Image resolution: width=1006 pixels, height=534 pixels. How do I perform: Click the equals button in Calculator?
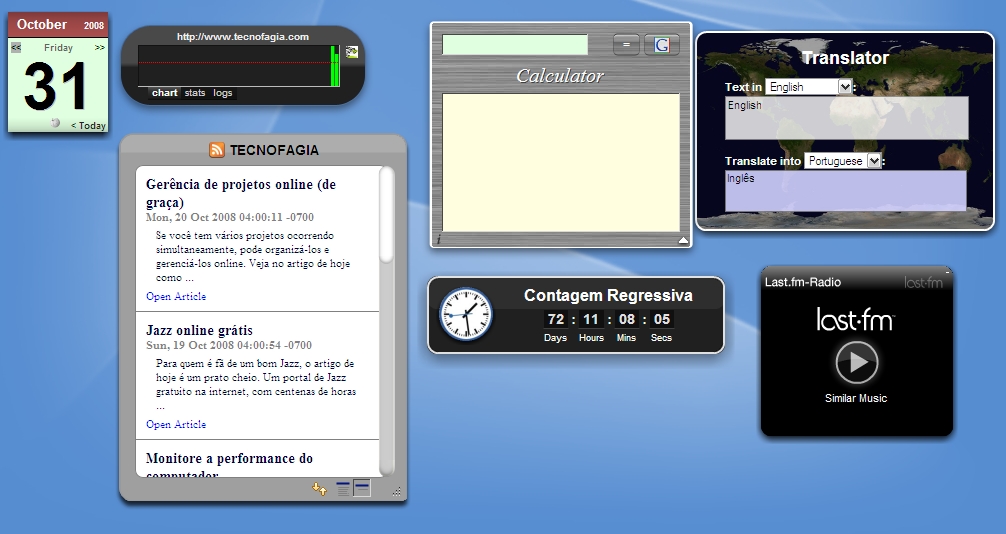(x=626, y=45)
